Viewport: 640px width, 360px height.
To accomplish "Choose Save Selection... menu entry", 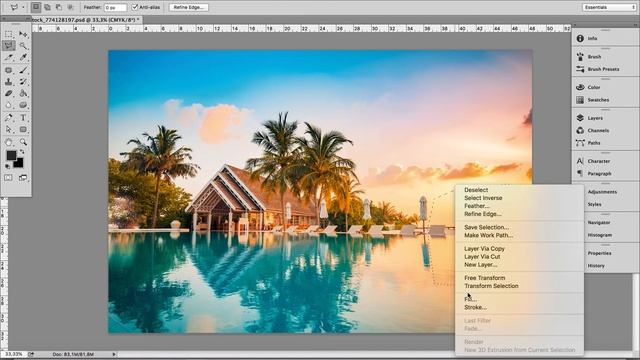I will [486, 227].
